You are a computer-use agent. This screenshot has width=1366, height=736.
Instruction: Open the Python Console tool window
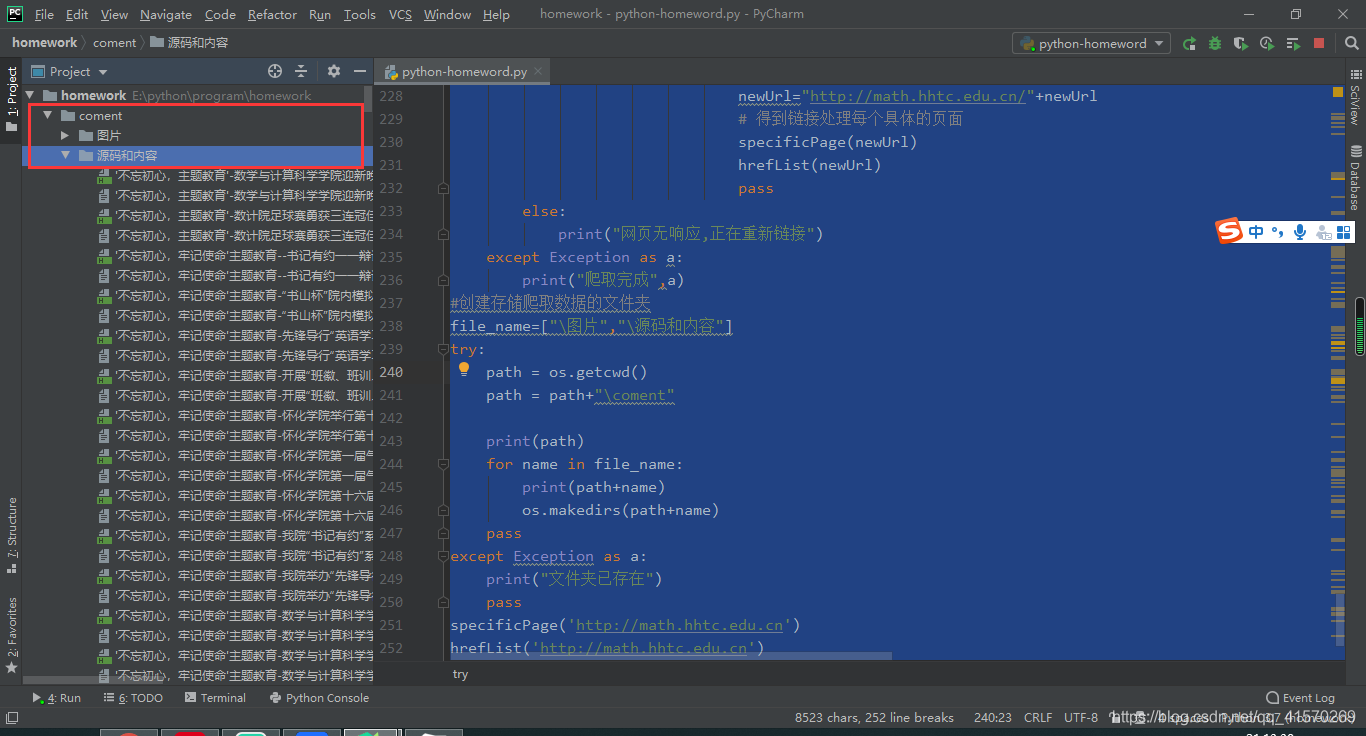click(x=320, y=698)
